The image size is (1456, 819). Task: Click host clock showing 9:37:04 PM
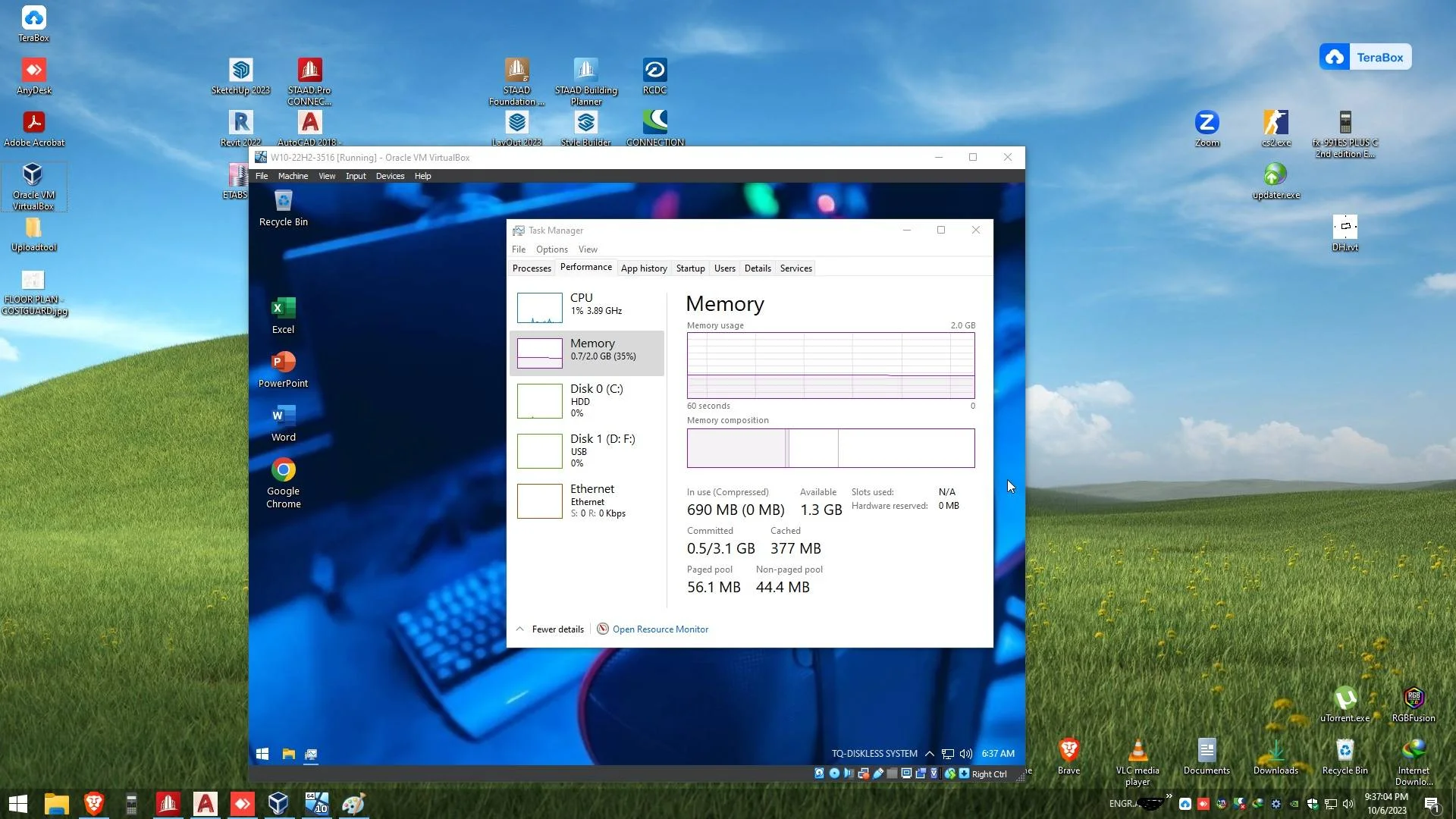[1386, 797]
